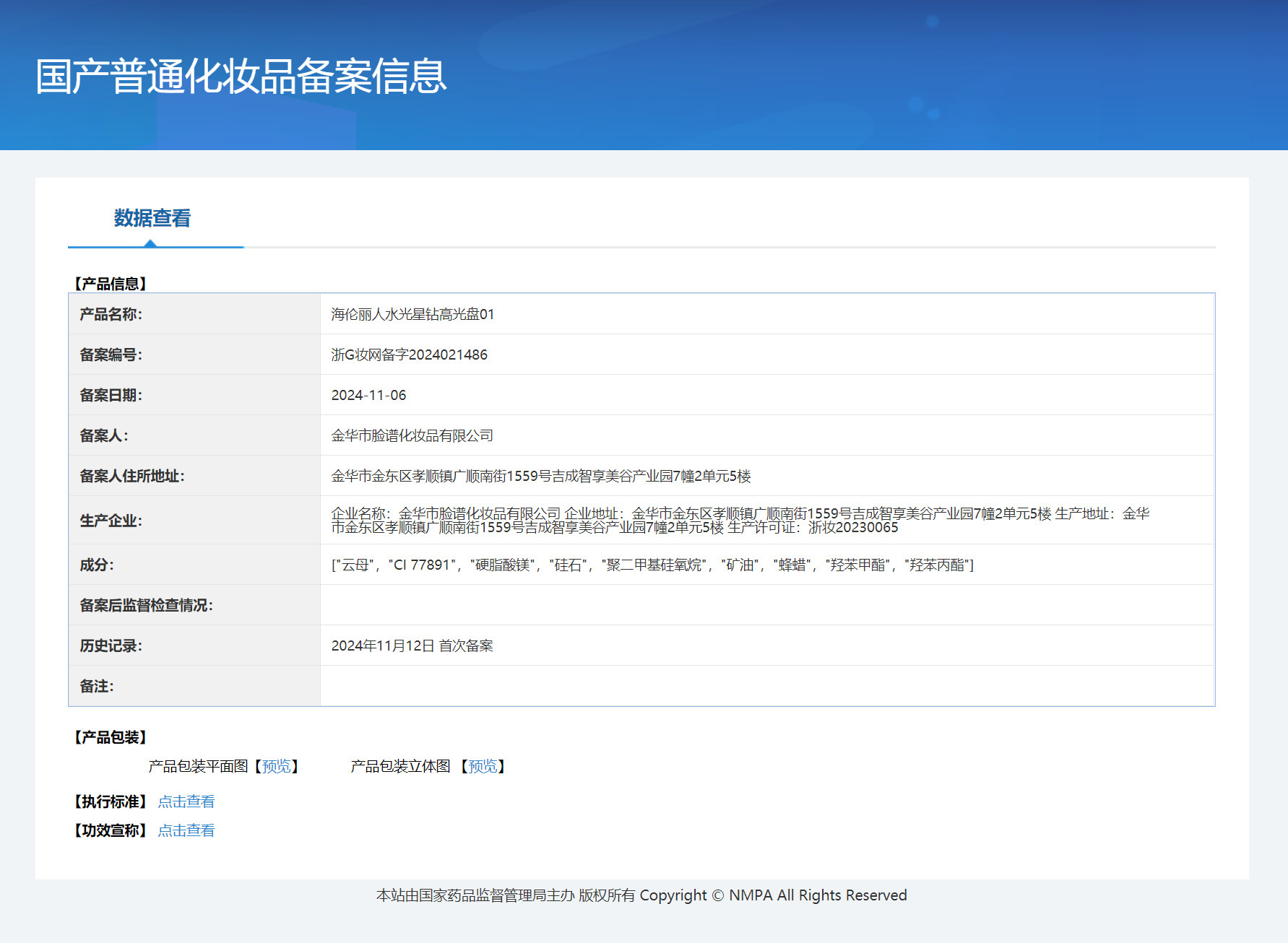
Task: Select history entry 2024年11月12日 首次备案
Action: (x=412, y=646)
